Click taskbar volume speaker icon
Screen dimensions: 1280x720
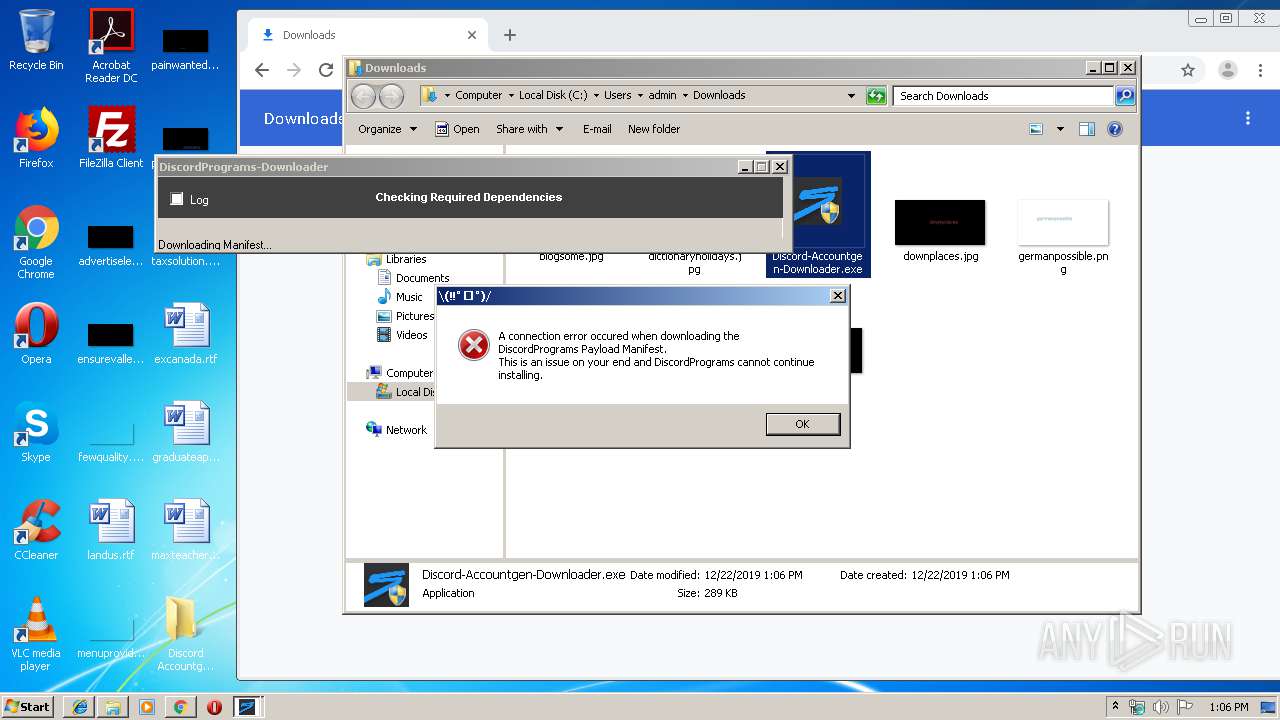(x=1161, y=707)
